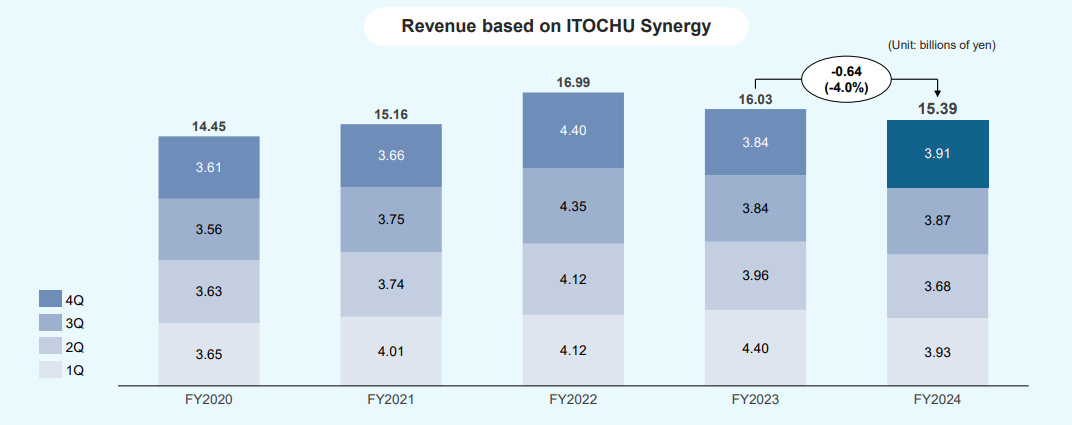Click the '-0.64 (-4.0%)' change callout
The width and height of the screenshot is (1072, 425).
pos(846,80)
